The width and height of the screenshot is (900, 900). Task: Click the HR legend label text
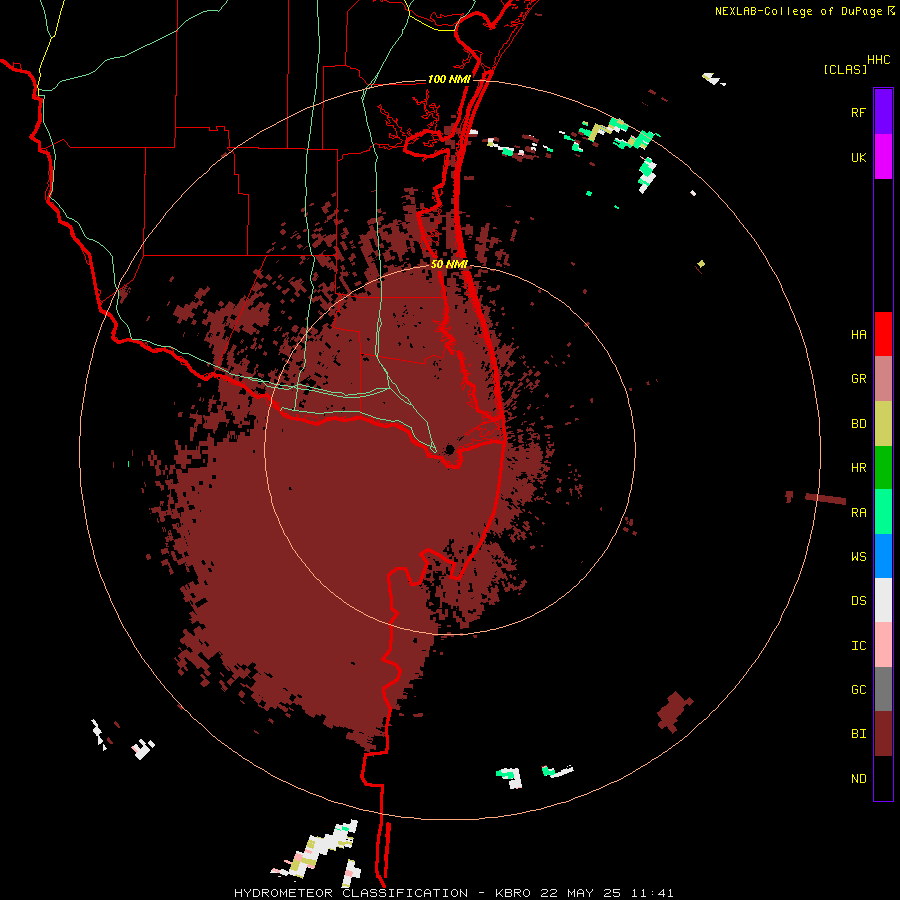click(x=858, y=468)
